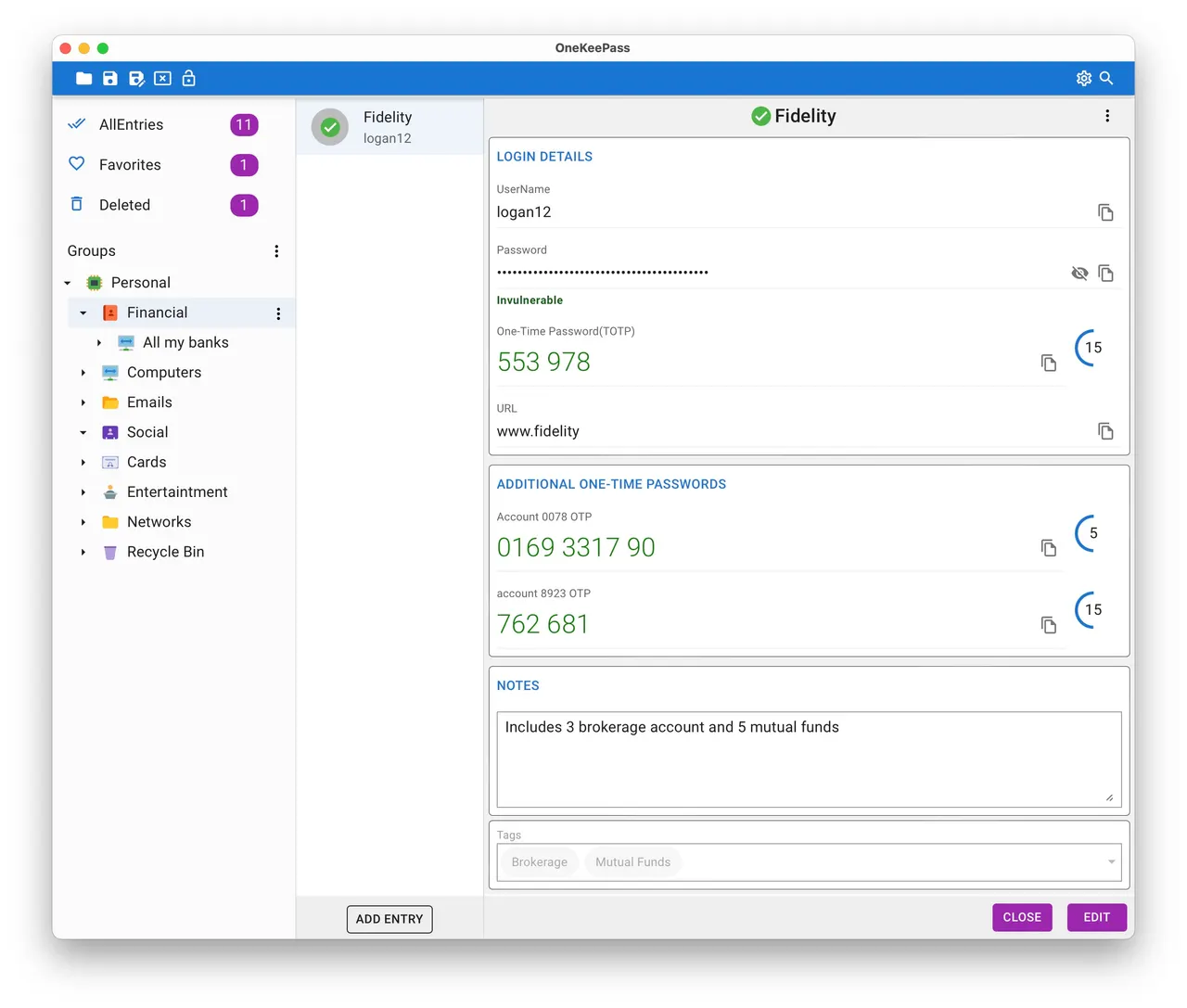Expand the Cards group
This screenshot has width=1187, height=1008.
pos(83,463)
